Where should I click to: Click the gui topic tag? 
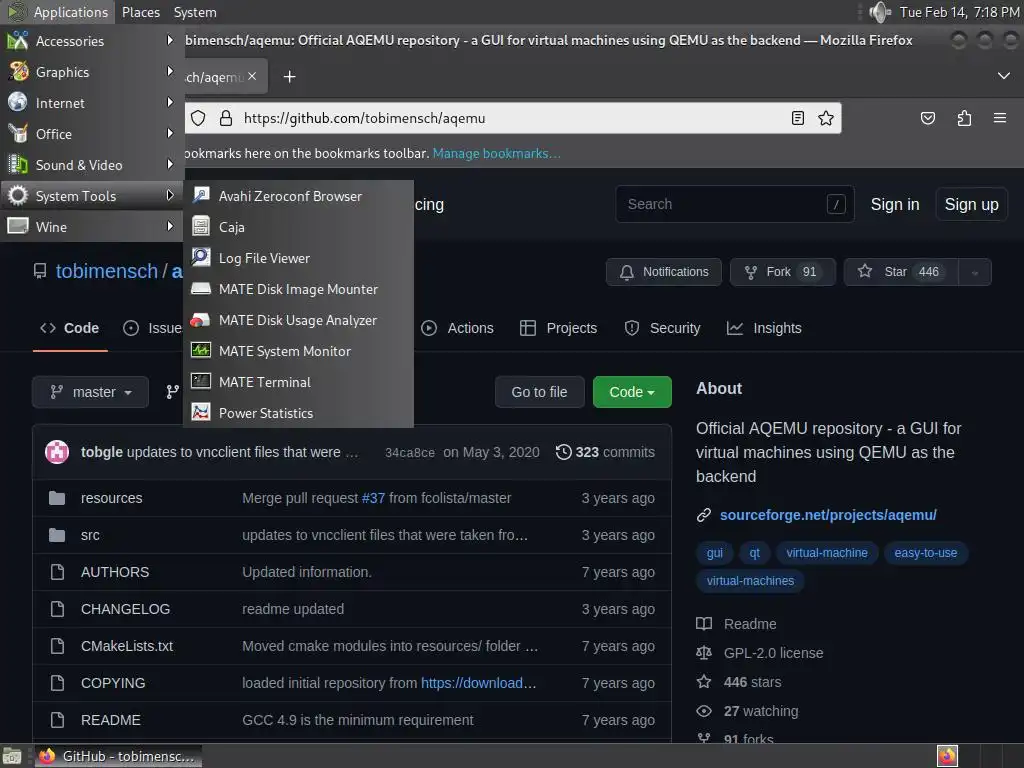tap(714, 553)
